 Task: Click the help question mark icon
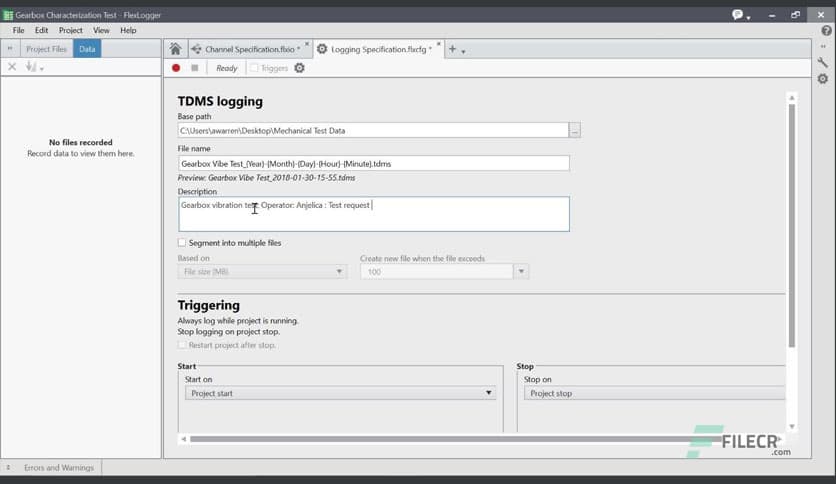pos(826,31)
